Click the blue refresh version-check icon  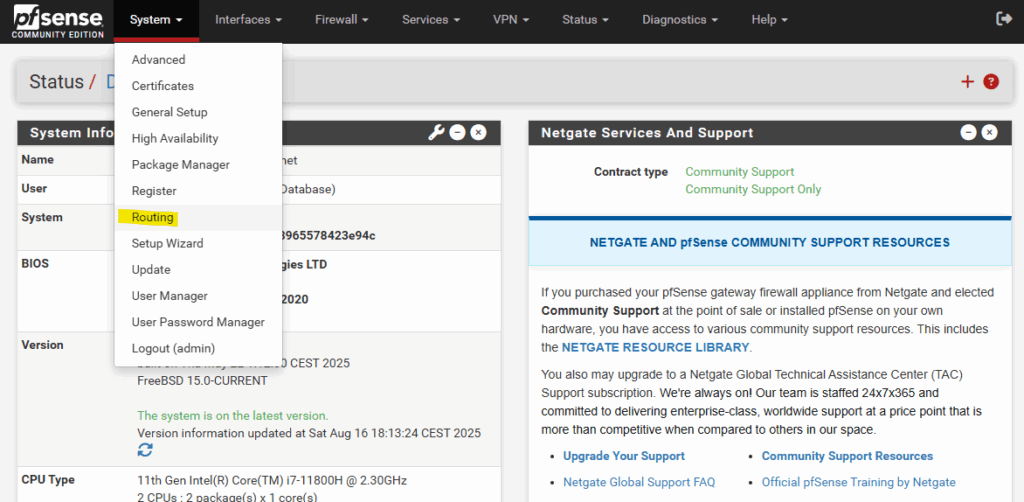point(145,450)
